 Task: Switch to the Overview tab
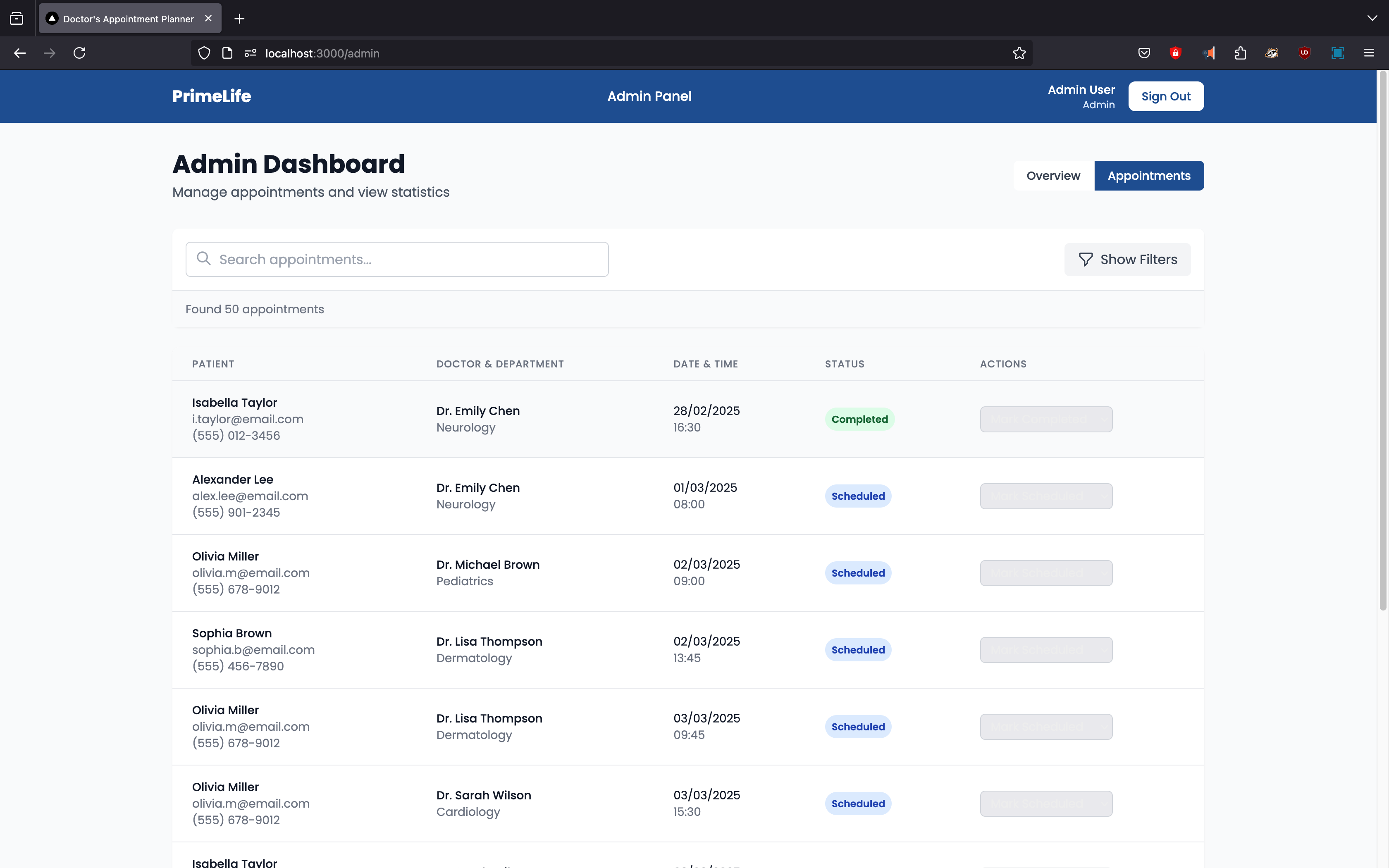tap(1053, 176)
